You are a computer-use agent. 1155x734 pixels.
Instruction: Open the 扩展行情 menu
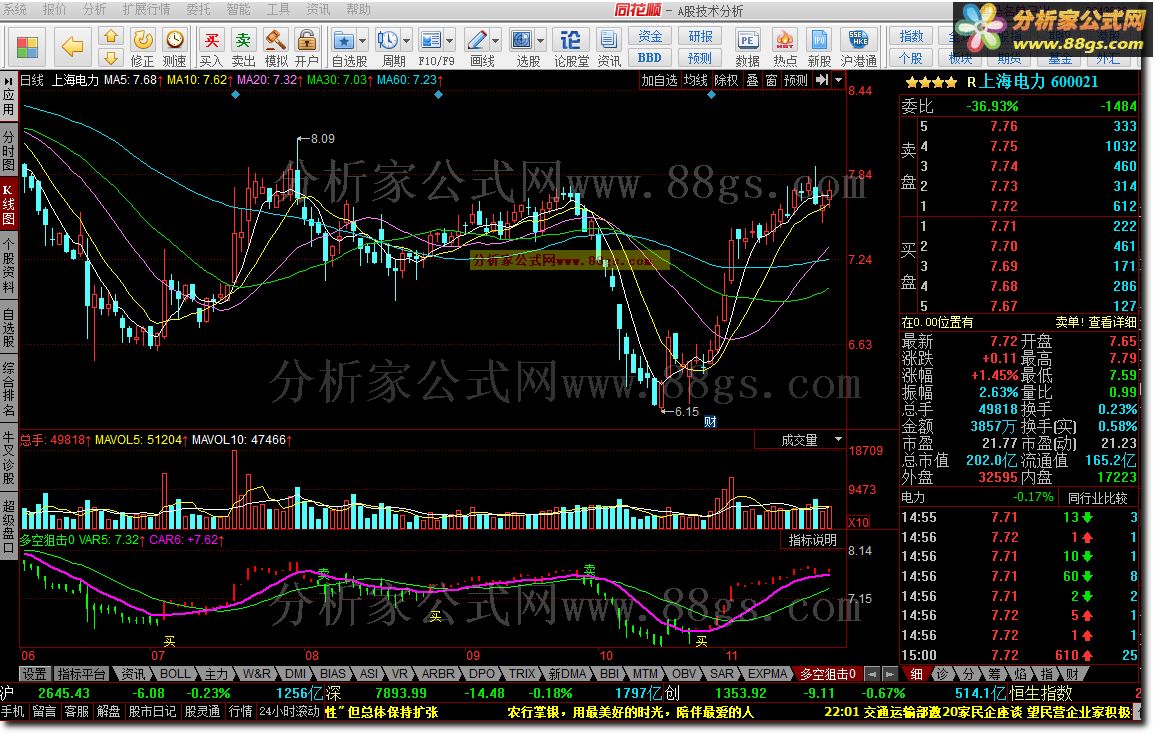coord(146,9)
